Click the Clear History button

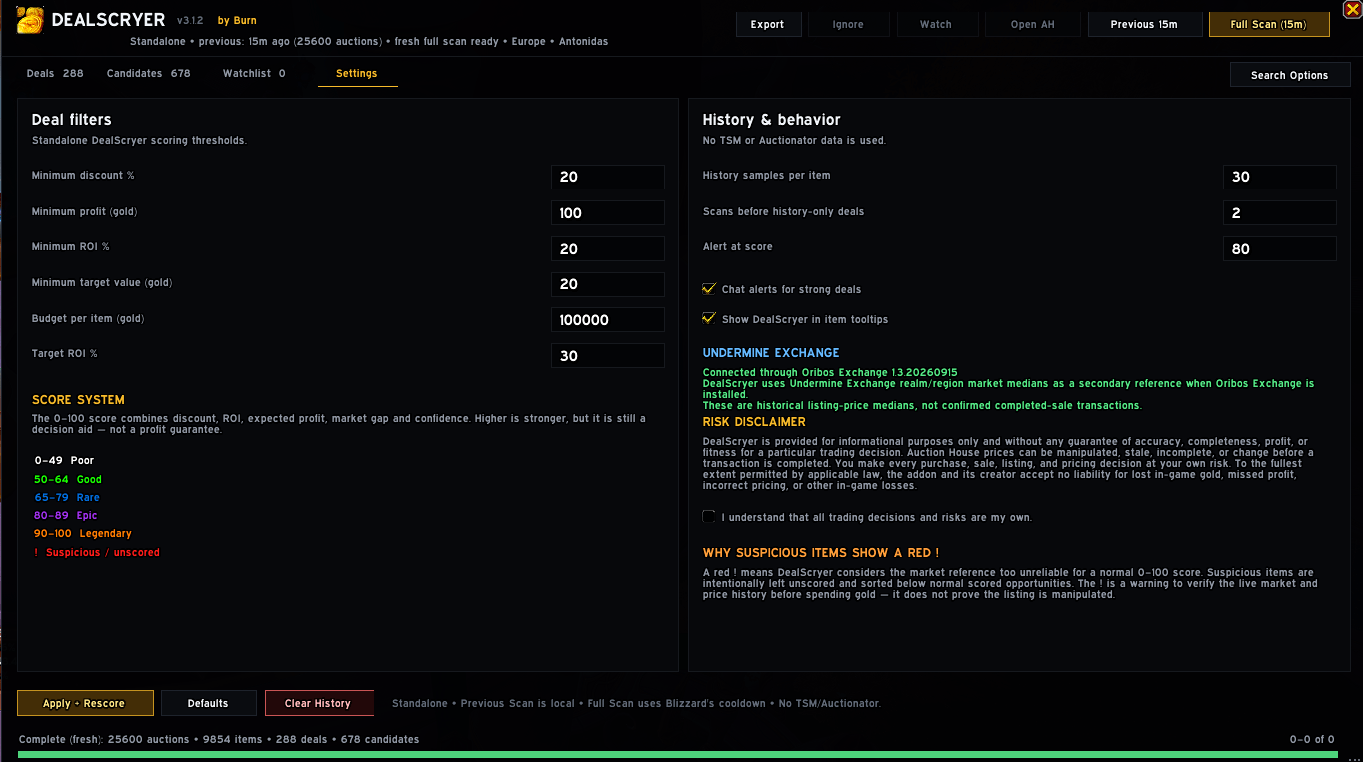coord(319,703)
